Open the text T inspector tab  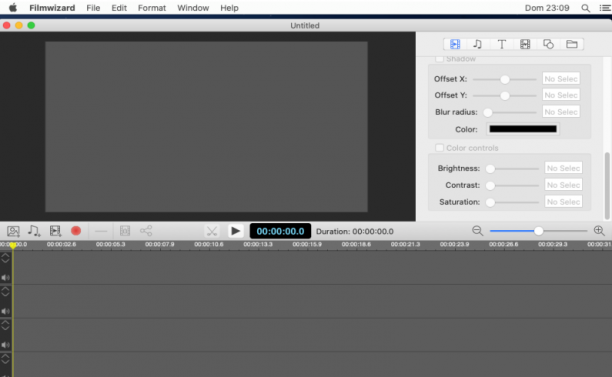click(x=502, y=44)
